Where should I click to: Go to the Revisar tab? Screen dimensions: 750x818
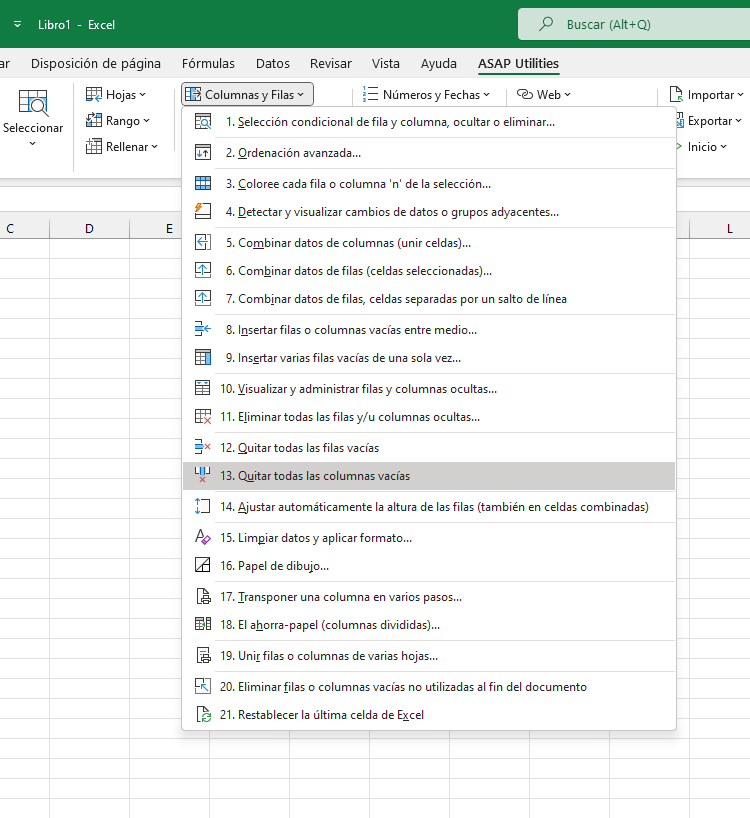tap(331, 64)
